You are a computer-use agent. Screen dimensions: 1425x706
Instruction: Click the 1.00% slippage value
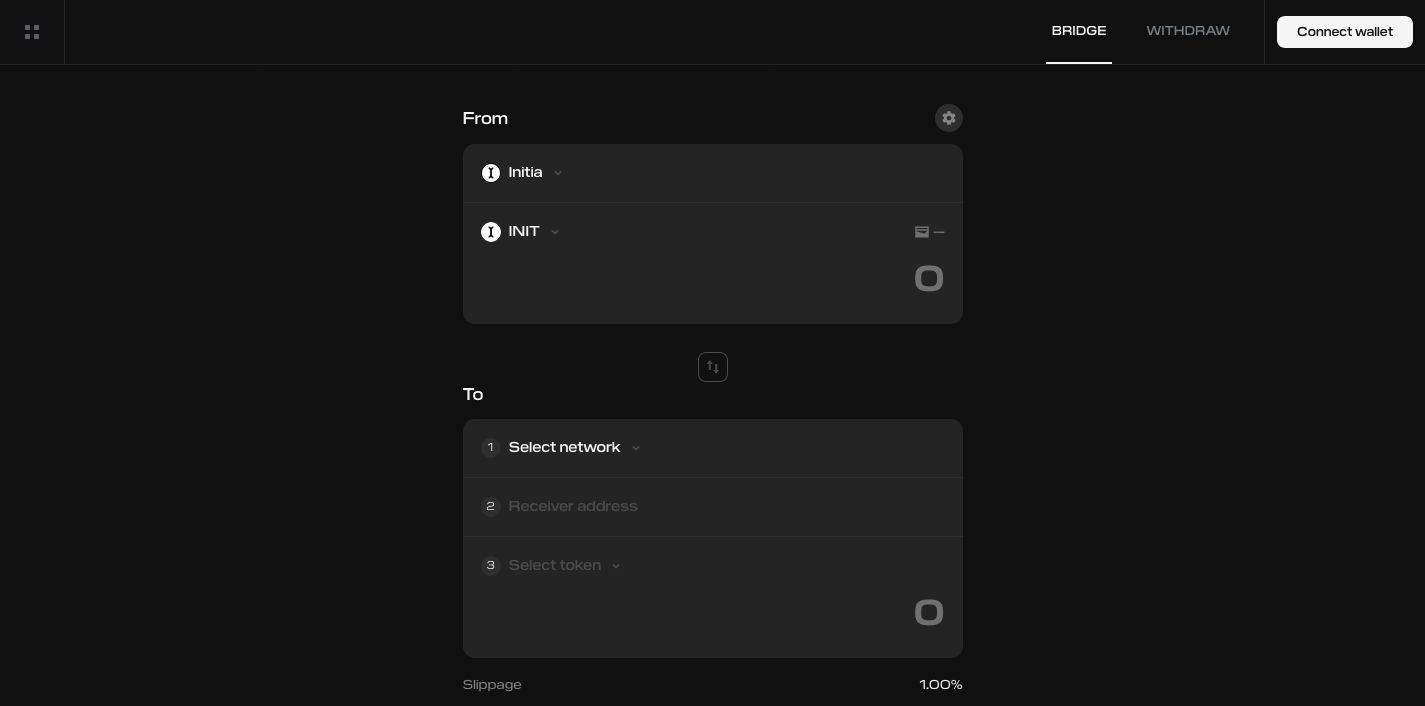[x=940, y=685]
